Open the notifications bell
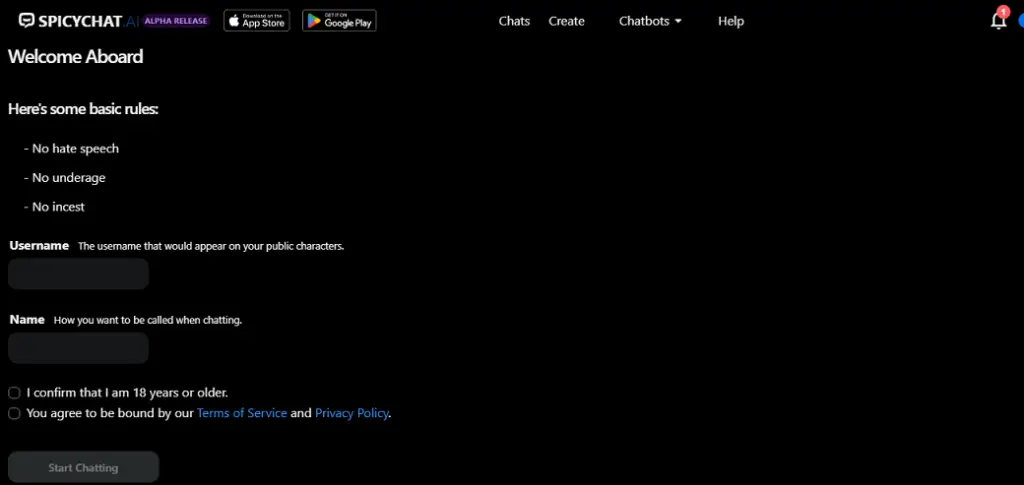The width and height of the screenshot is (1024, 485). pyautogui.click(x=999, y=20)
